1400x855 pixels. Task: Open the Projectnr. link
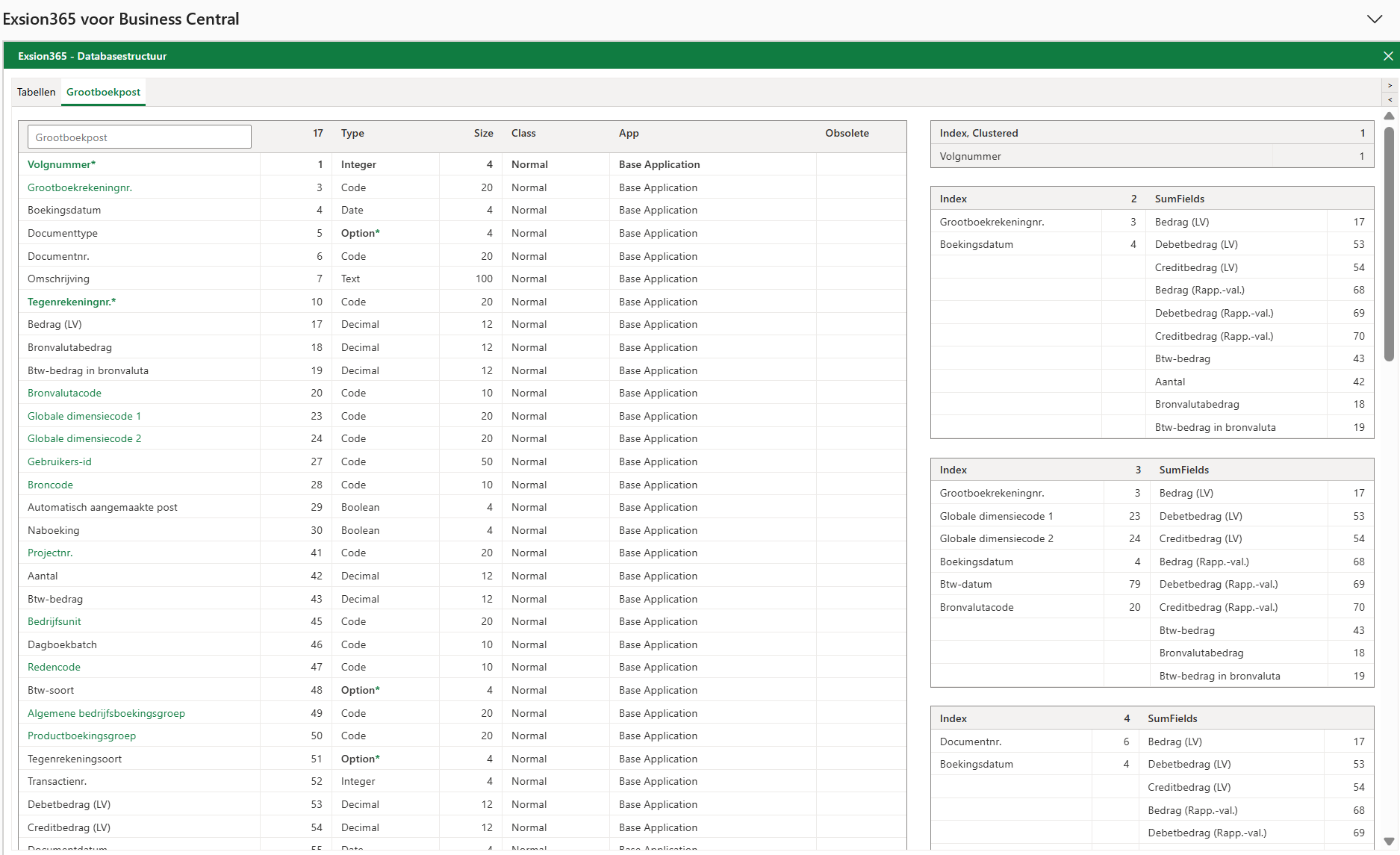pyautogui.click(x=50, y=553)
